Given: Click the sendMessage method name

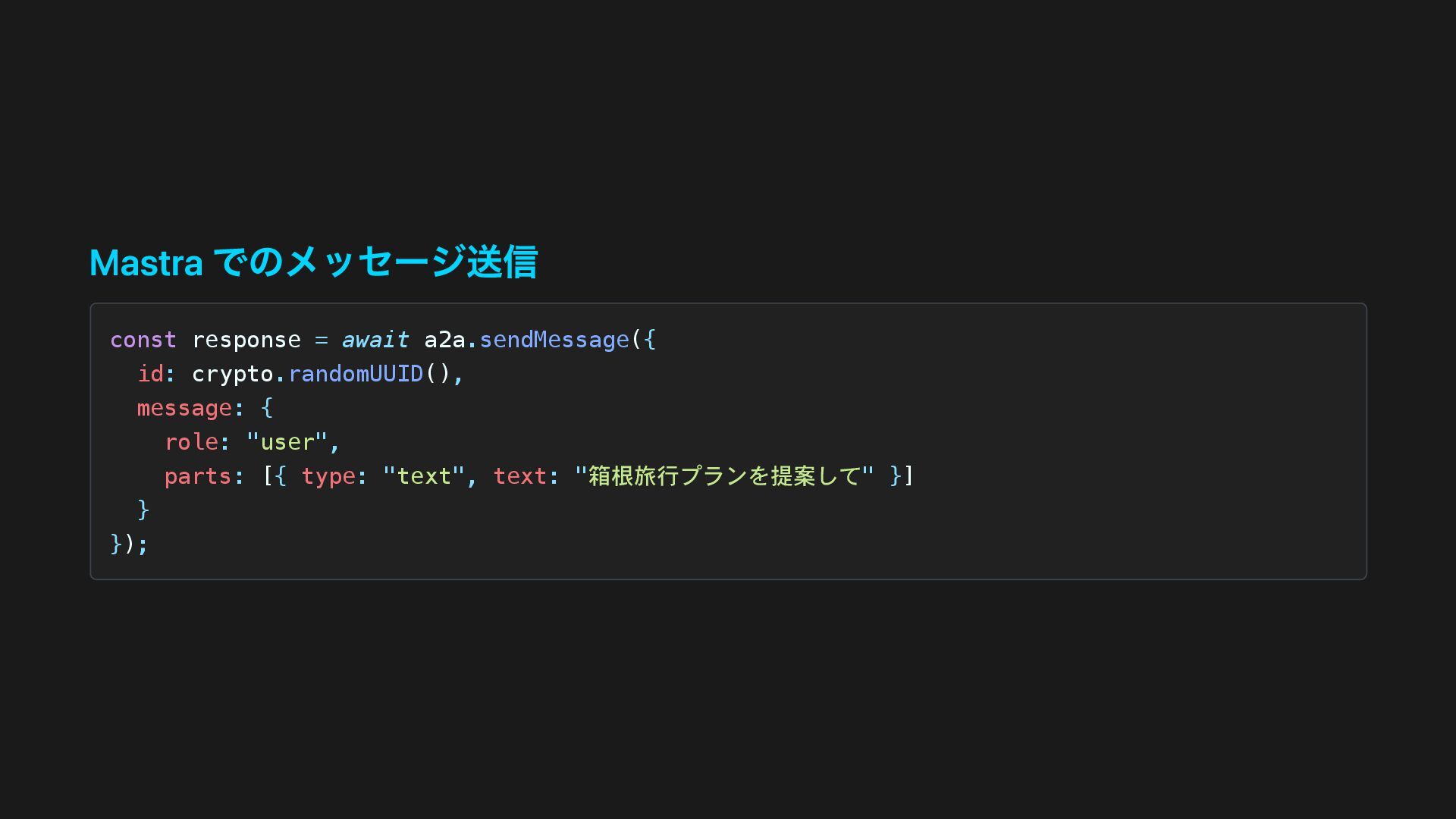Looking at the screenshot, I should coord(554,340).
